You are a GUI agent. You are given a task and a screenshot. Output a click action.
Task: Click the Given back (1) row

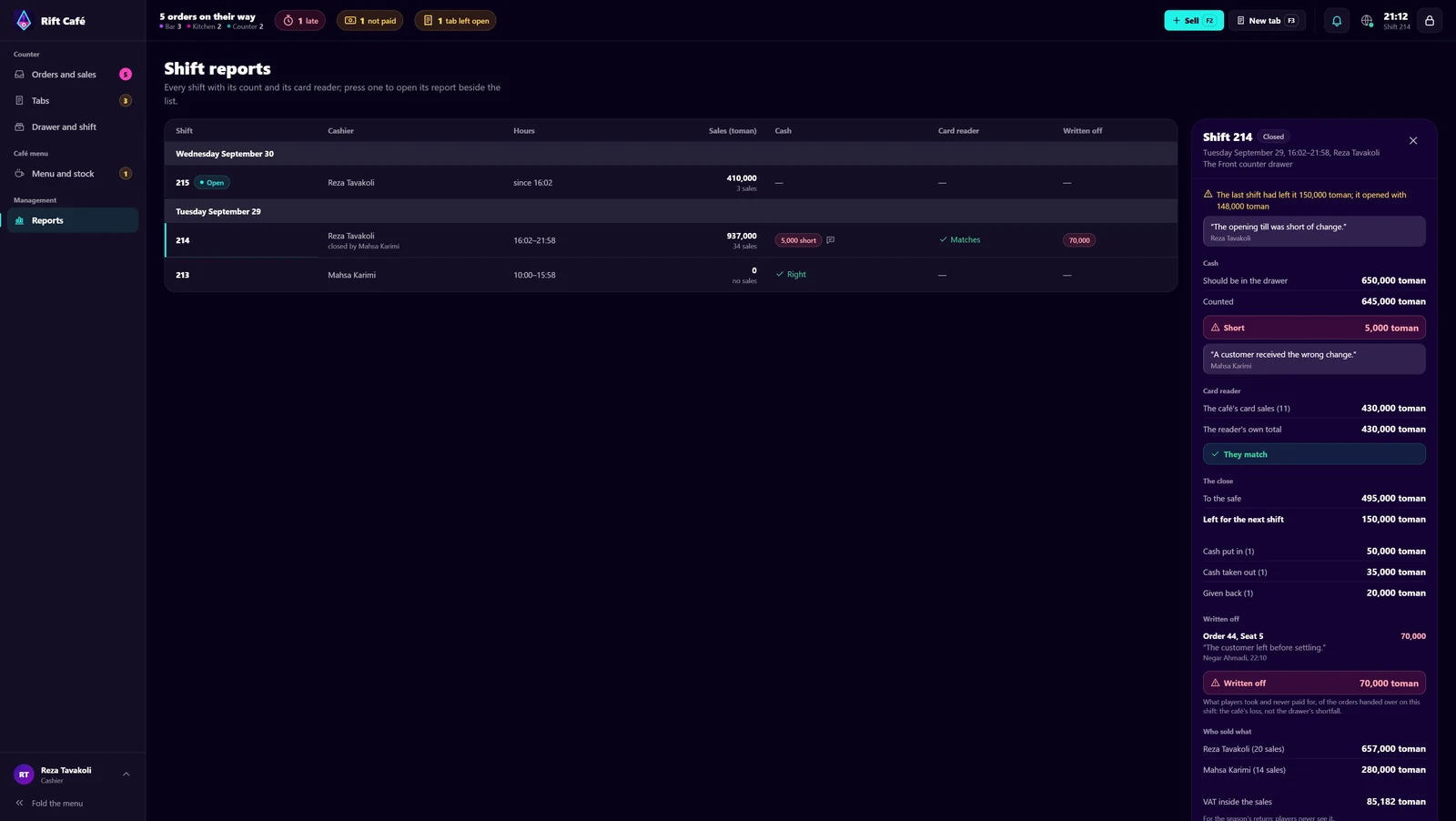pyautogui.click(x=1314, y=593)
